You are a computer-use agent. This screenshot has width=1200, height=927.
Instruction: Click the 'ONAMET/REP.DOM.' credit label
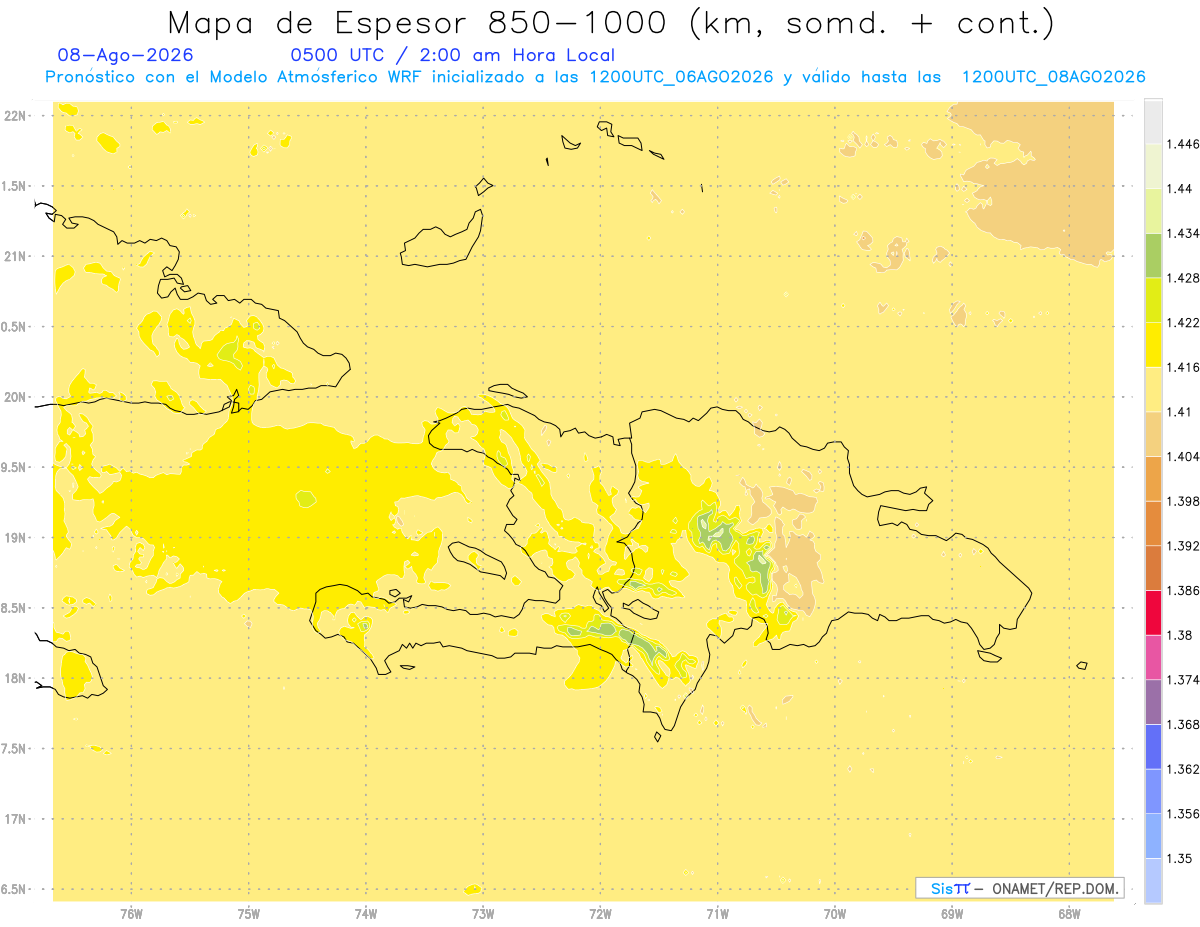click(1056, 888)
